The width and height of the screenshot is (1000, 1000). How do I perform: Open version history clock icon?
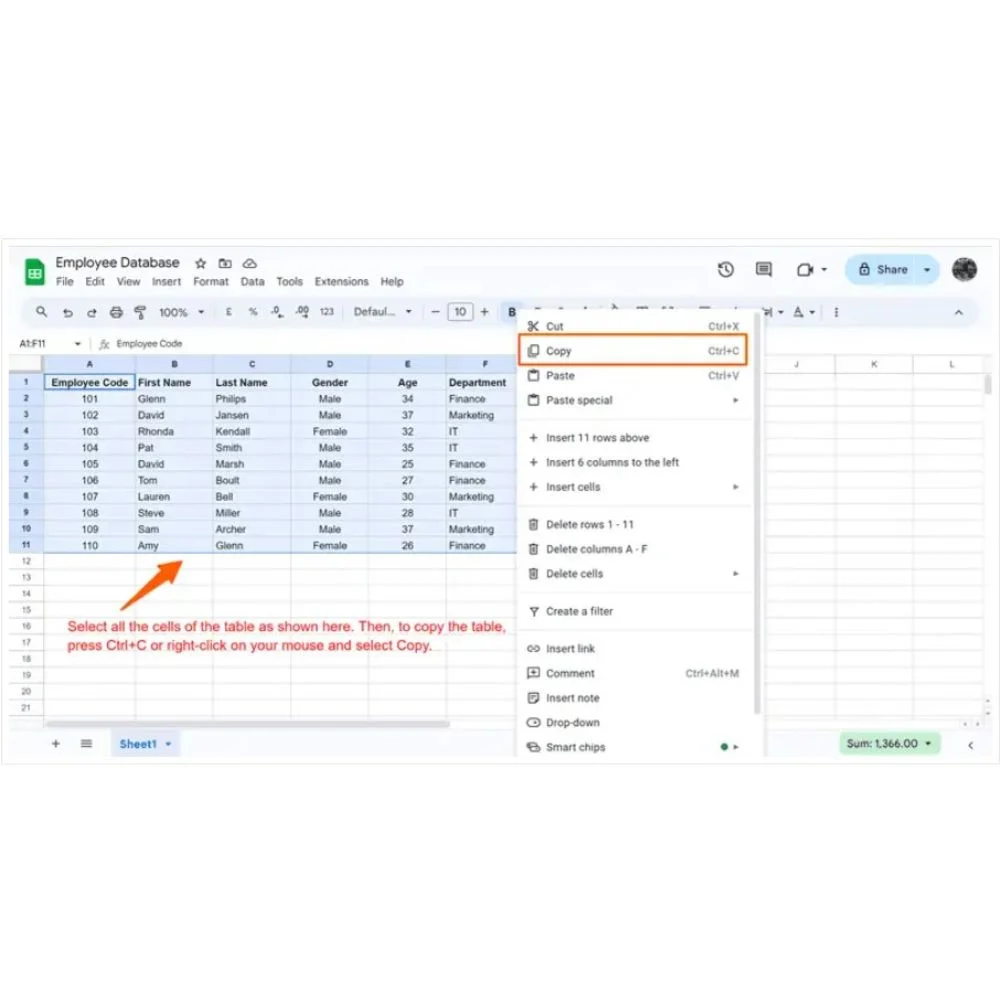[725, 270]
